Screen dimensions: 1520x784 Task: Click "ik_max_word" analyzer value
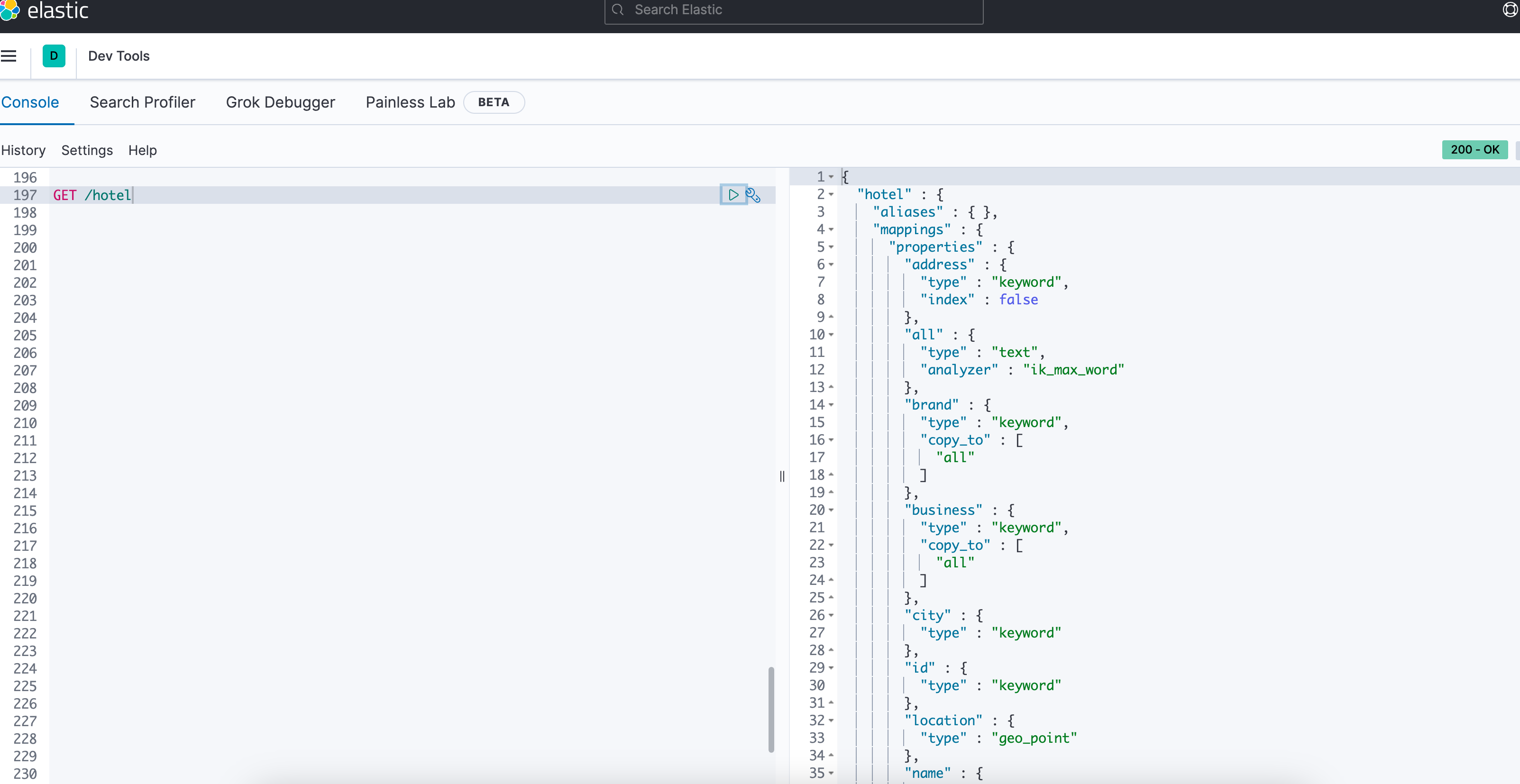coord(1073,370)
